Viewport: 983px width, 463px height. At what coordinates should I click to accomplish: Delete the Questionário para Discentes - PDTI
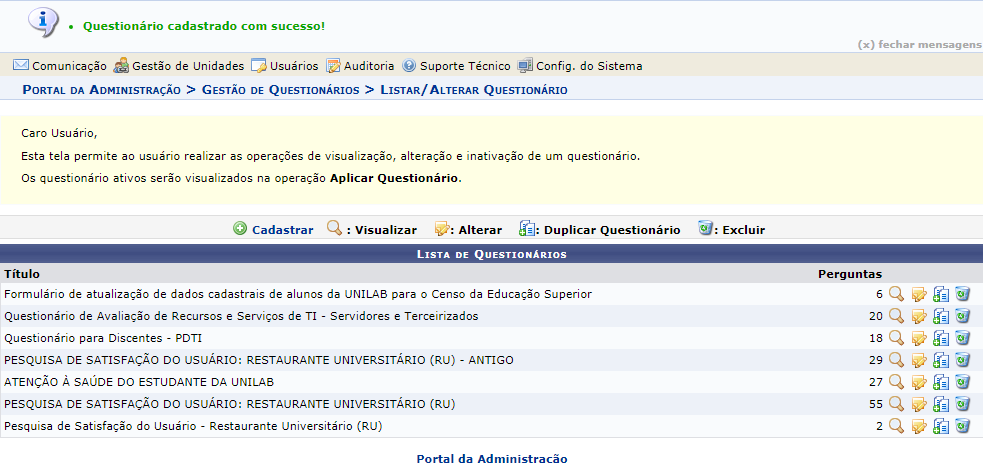click(x=962, y=338)
